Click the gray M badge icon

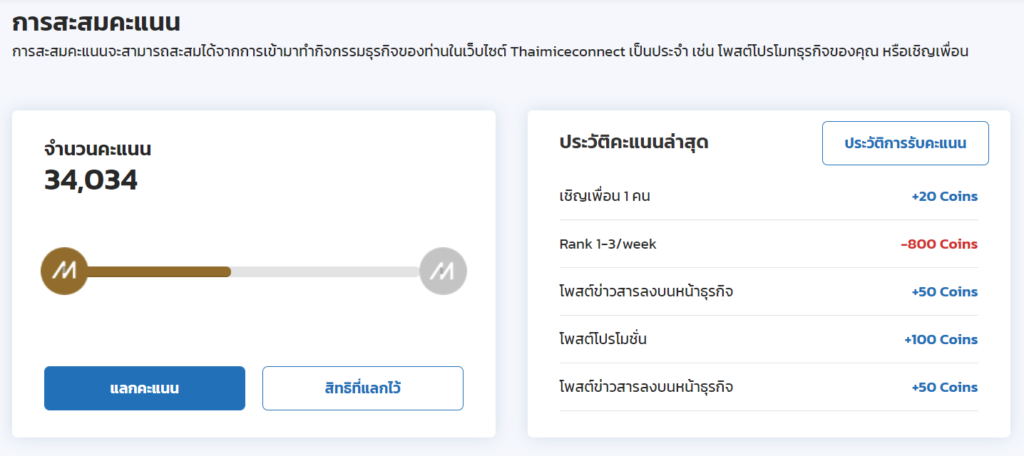click(443, 271)
